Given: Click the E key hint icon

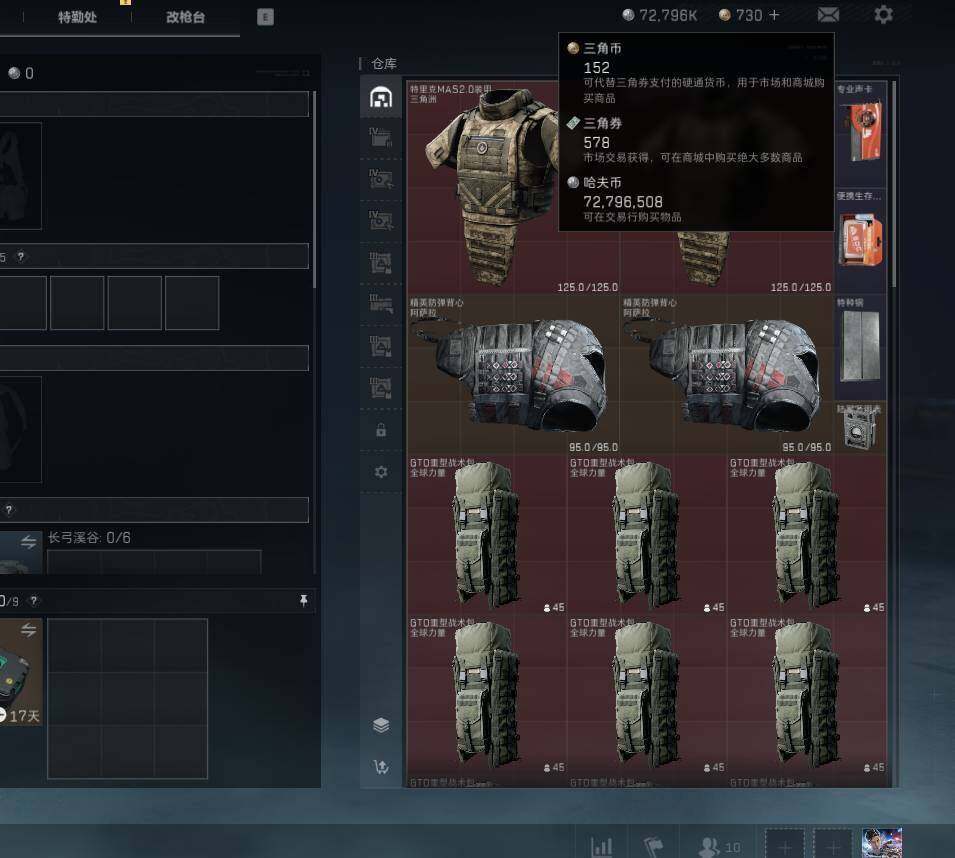Looking at the screenshot, I should (x=265, y=17).
